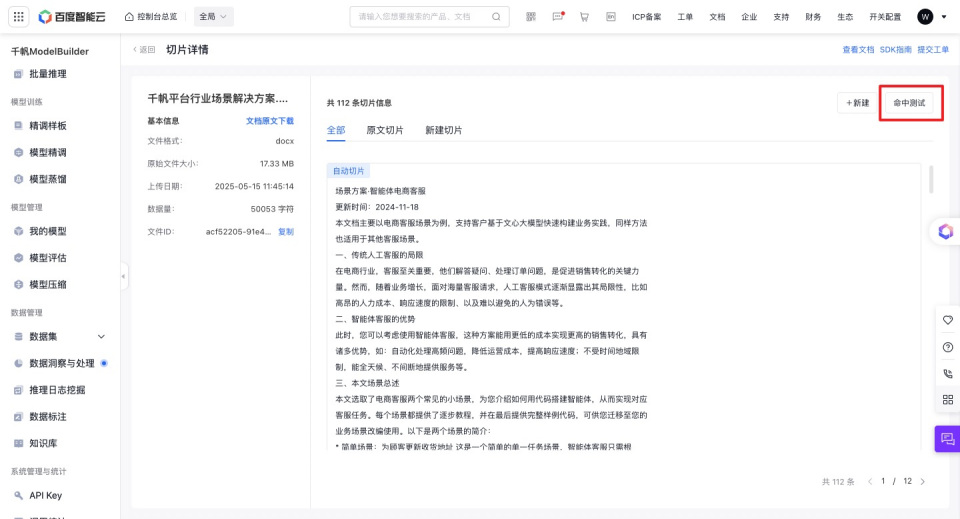The width and height of the screenshot is (960, 519).
Task: Open 工单 in top menu
Action: click(685, 17)
